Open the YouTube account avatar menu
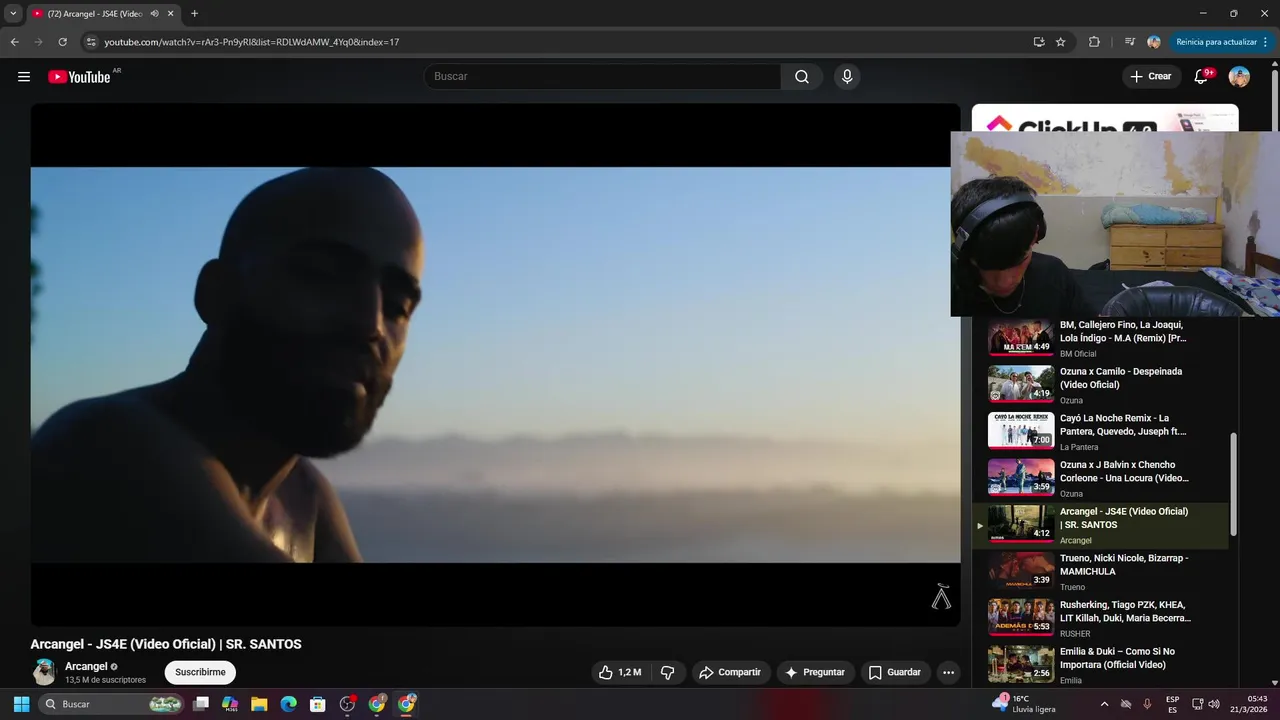The height and width of the screenshot is (720, 1280). 1239,77
